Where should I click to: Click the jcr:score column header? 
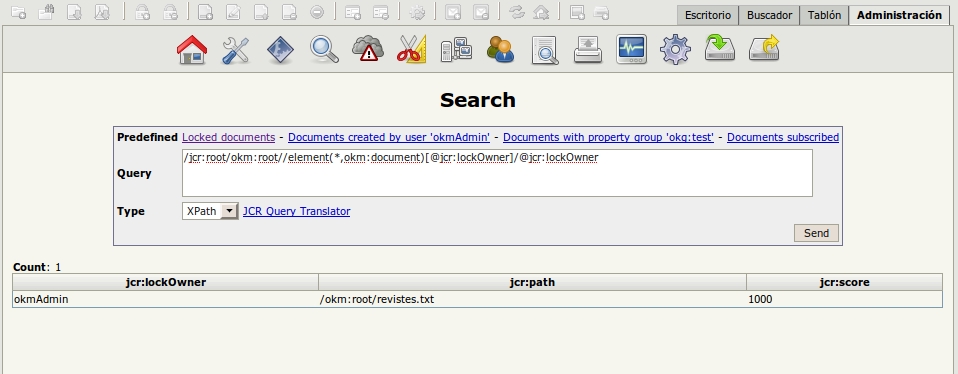(844, 282)
